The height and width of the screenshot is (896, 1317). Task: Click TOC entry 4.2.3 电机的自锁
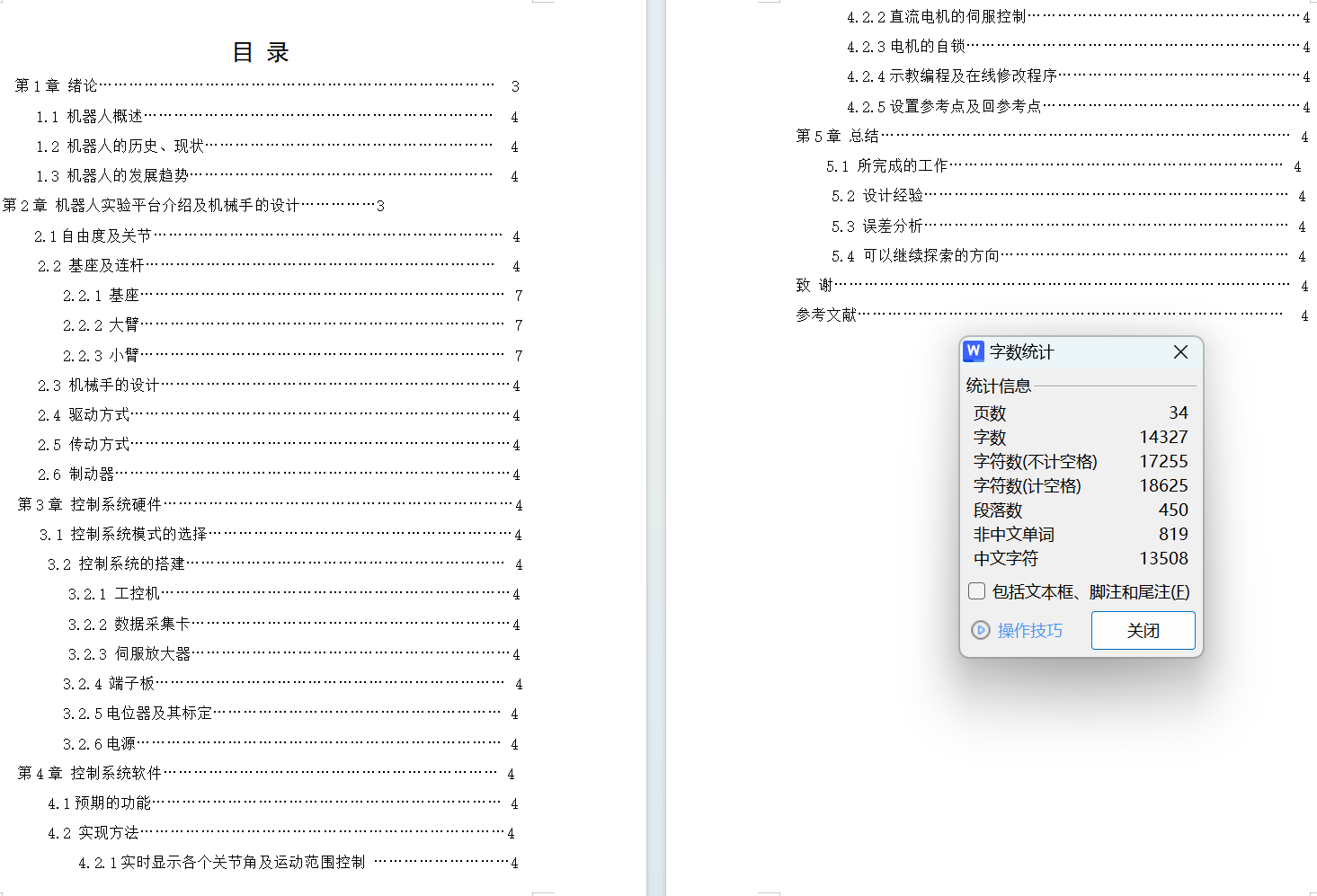click(1079, 47)
